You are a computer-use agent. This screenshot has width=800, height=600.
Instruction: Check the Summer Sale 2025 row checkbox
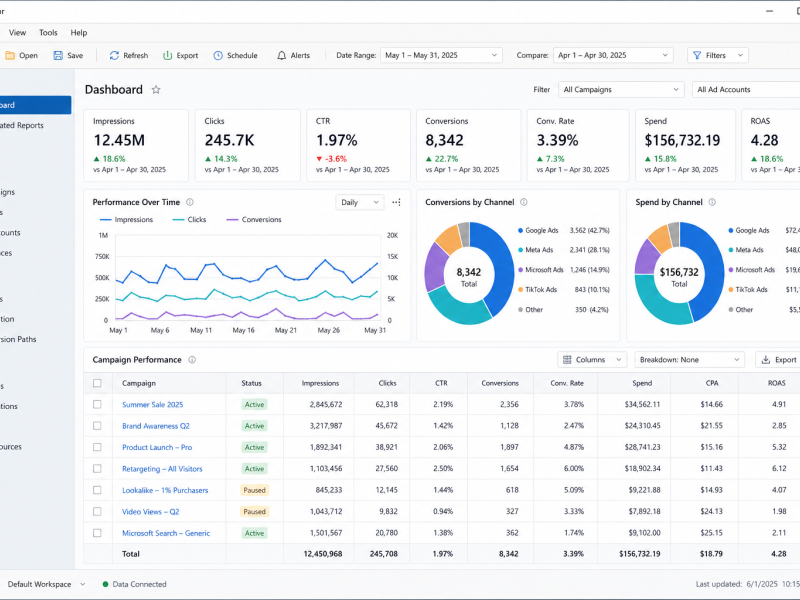[97, 404]
